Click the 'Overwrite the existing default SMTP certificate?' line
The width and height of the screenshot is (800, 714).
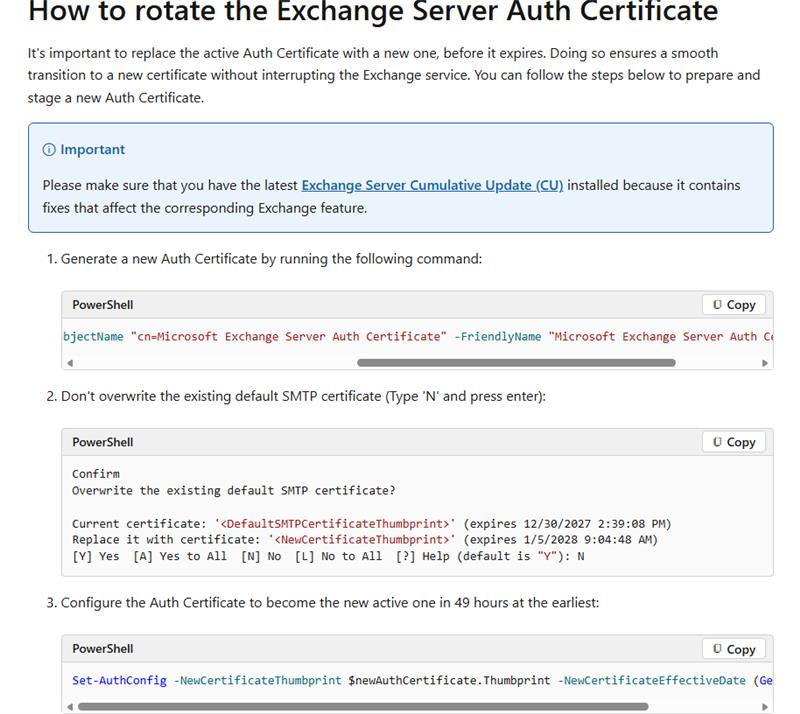(234, 490)
